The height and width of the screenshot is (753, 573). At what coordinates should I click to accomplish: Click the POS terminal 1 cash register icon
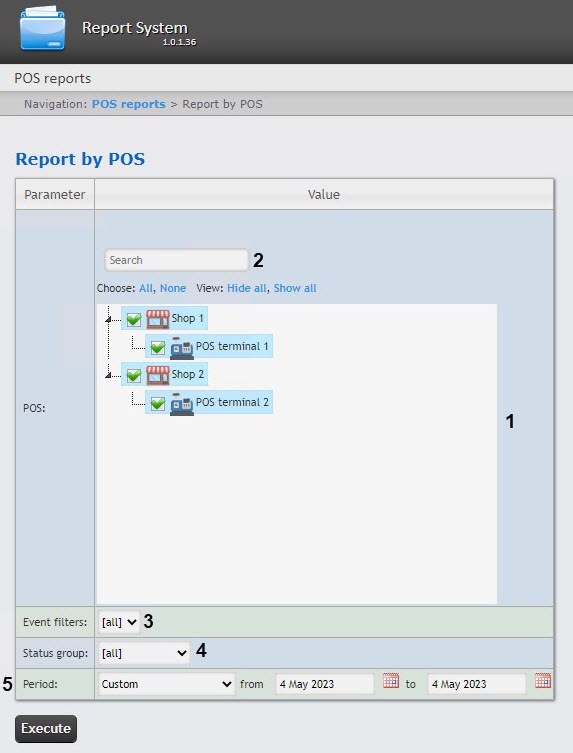(182, 347)
